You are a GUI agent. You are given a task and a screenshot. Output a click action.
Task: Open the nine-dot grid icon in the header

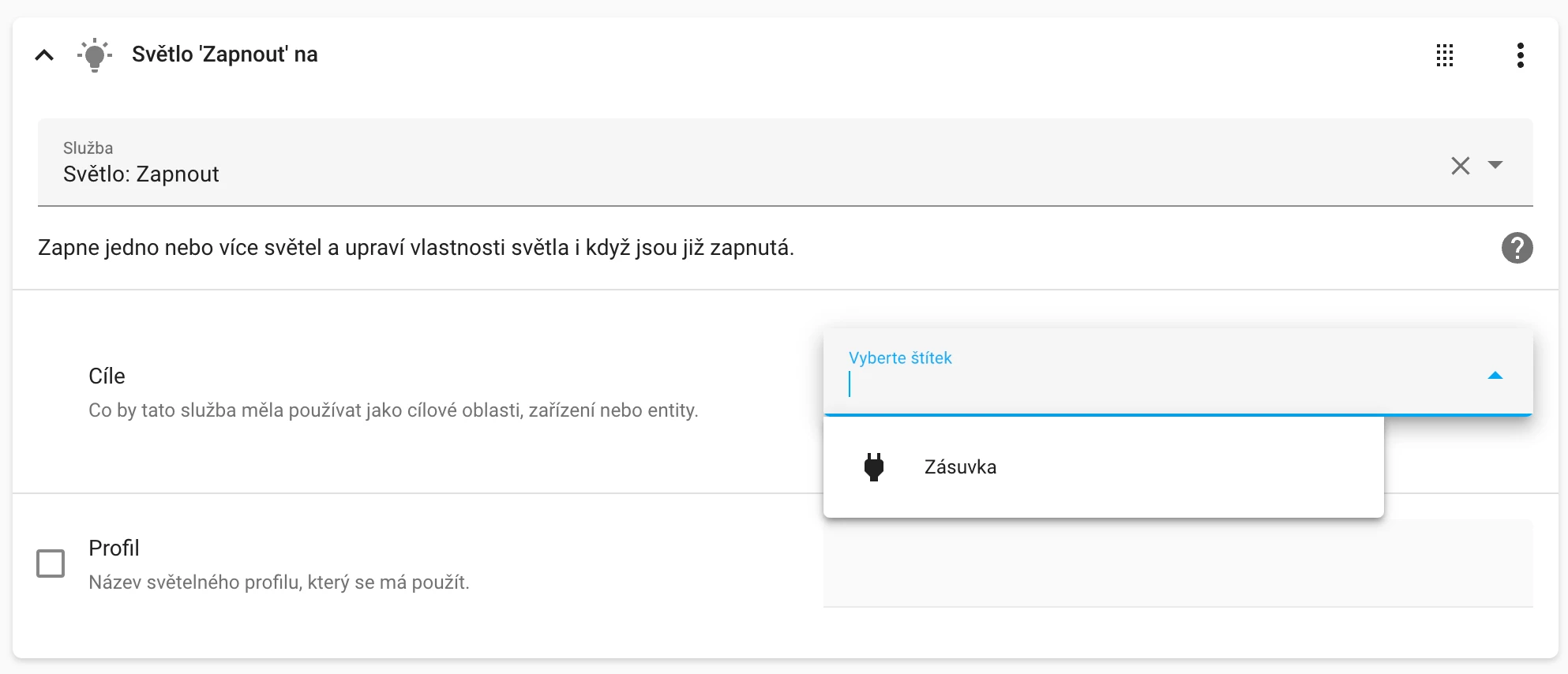[1445, 55]
